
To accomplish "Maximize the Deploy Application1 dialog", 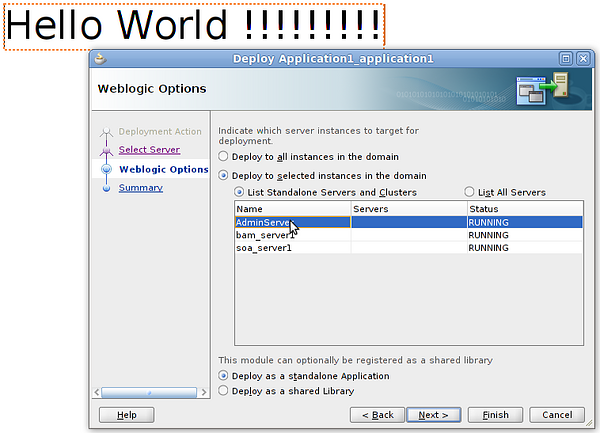I will coord(565,59).
